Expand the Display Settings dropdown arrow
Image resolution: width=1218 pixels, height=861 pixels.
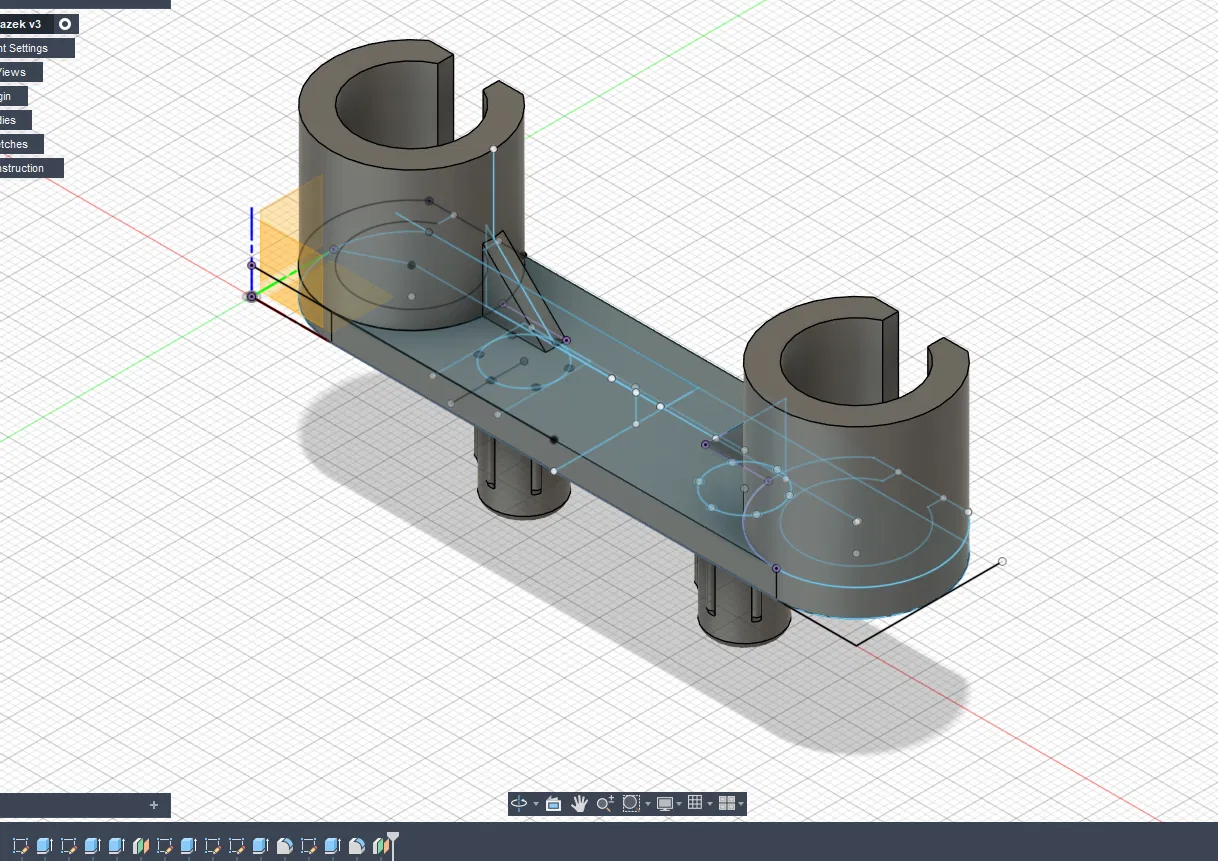pos(679,804)
